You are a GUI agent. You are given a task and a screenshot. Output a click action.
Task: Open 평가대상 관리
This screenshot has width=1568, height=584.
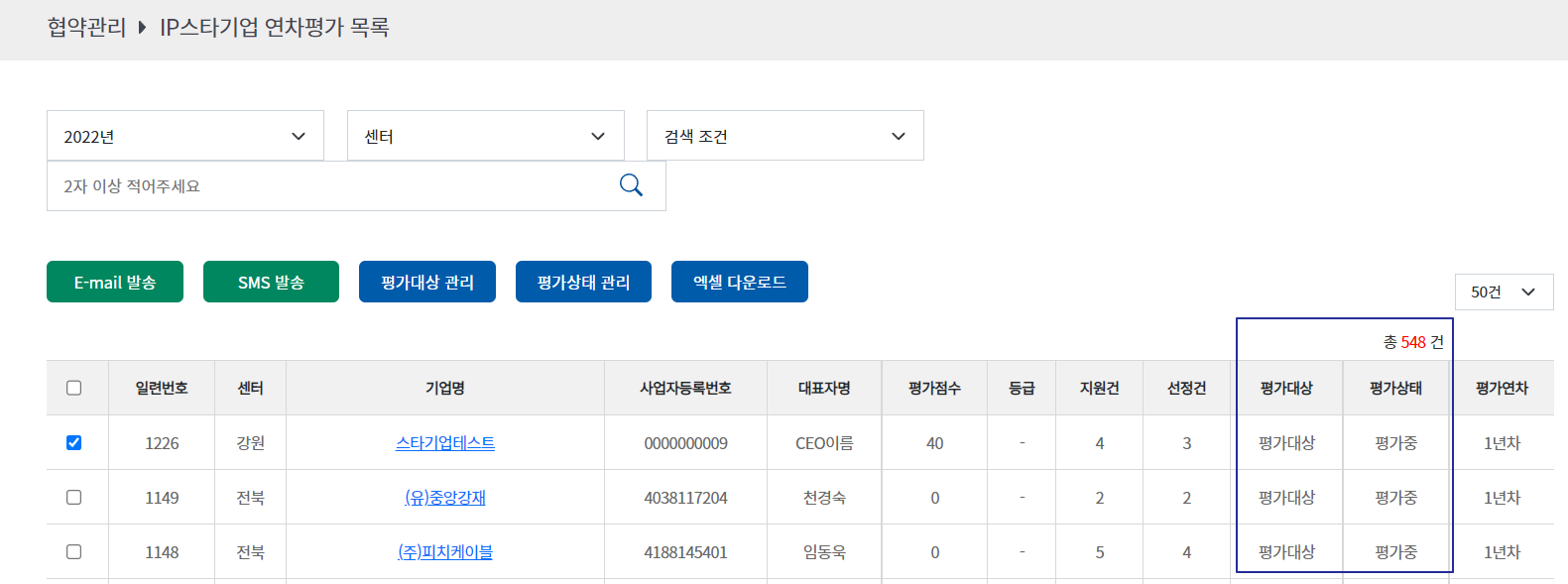click(426, 282)
